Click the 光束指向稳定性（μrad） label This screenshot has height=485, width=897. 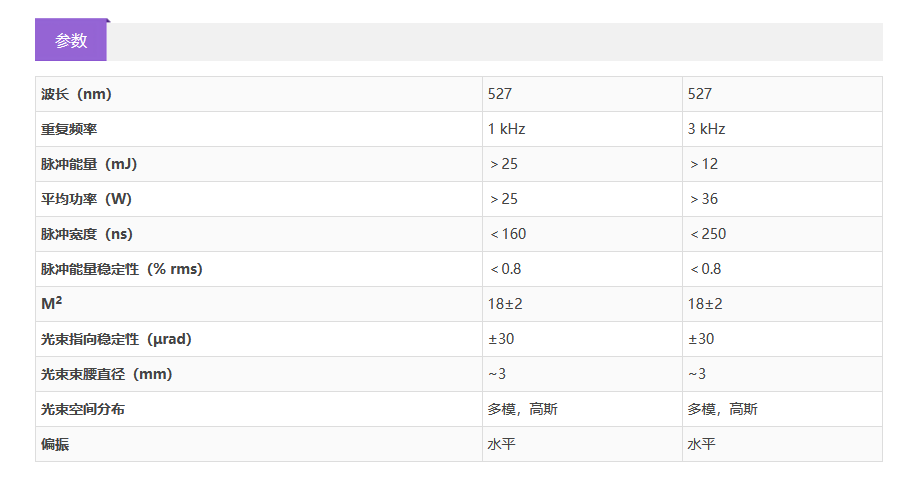116,339
